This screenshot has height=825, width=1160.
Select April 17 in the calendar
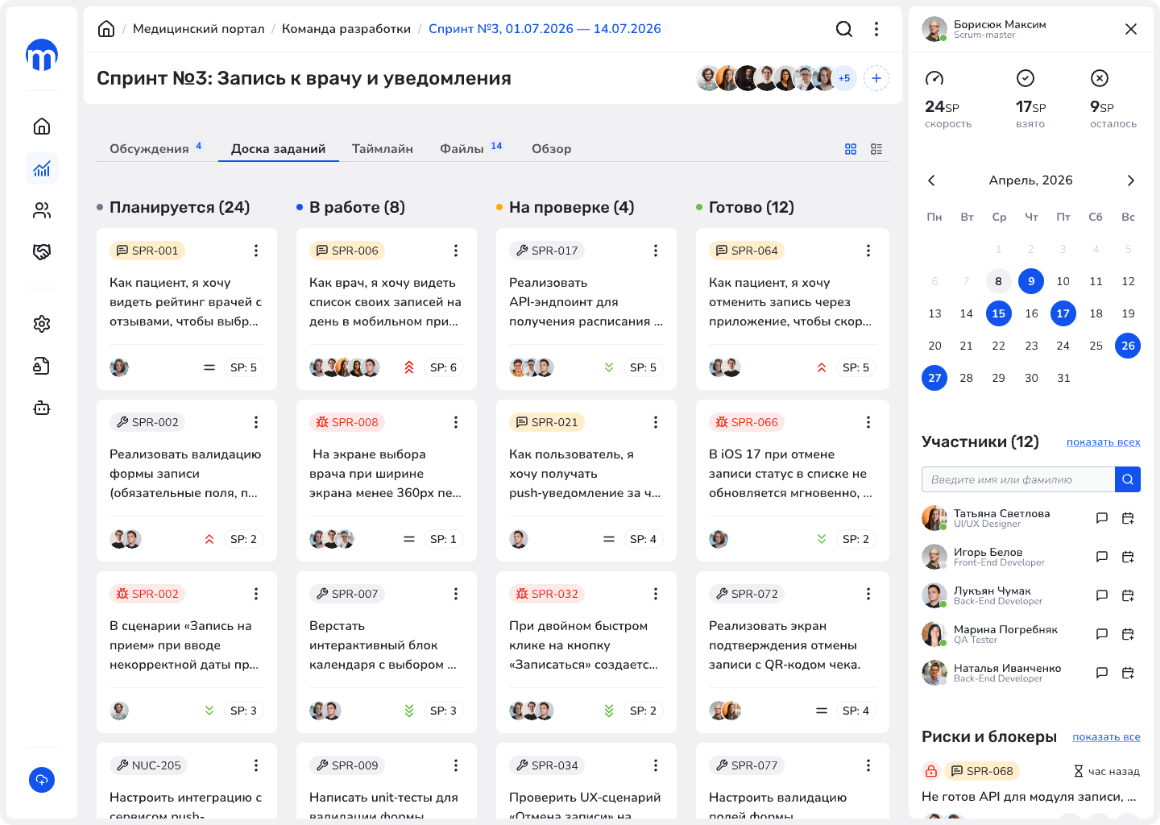[x=1063, y=314]
